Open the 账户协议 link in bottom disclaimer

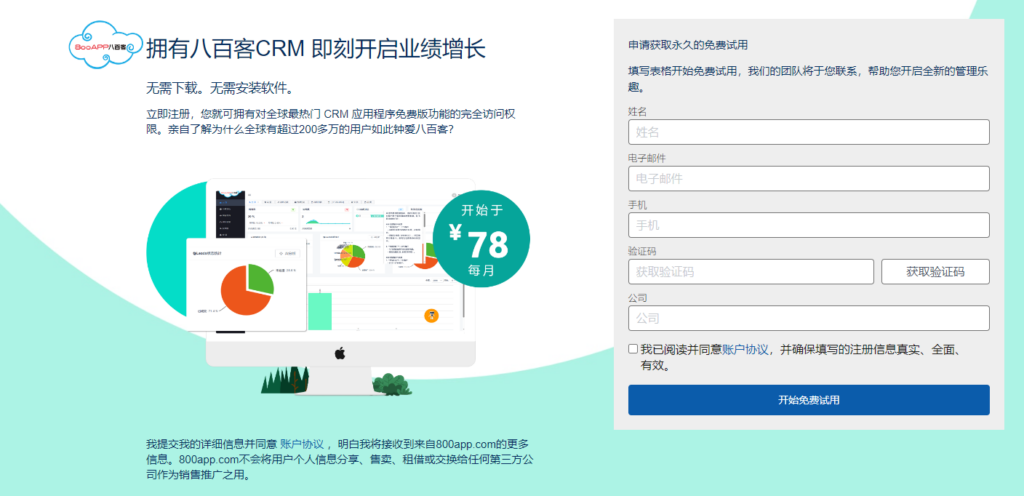302,444
